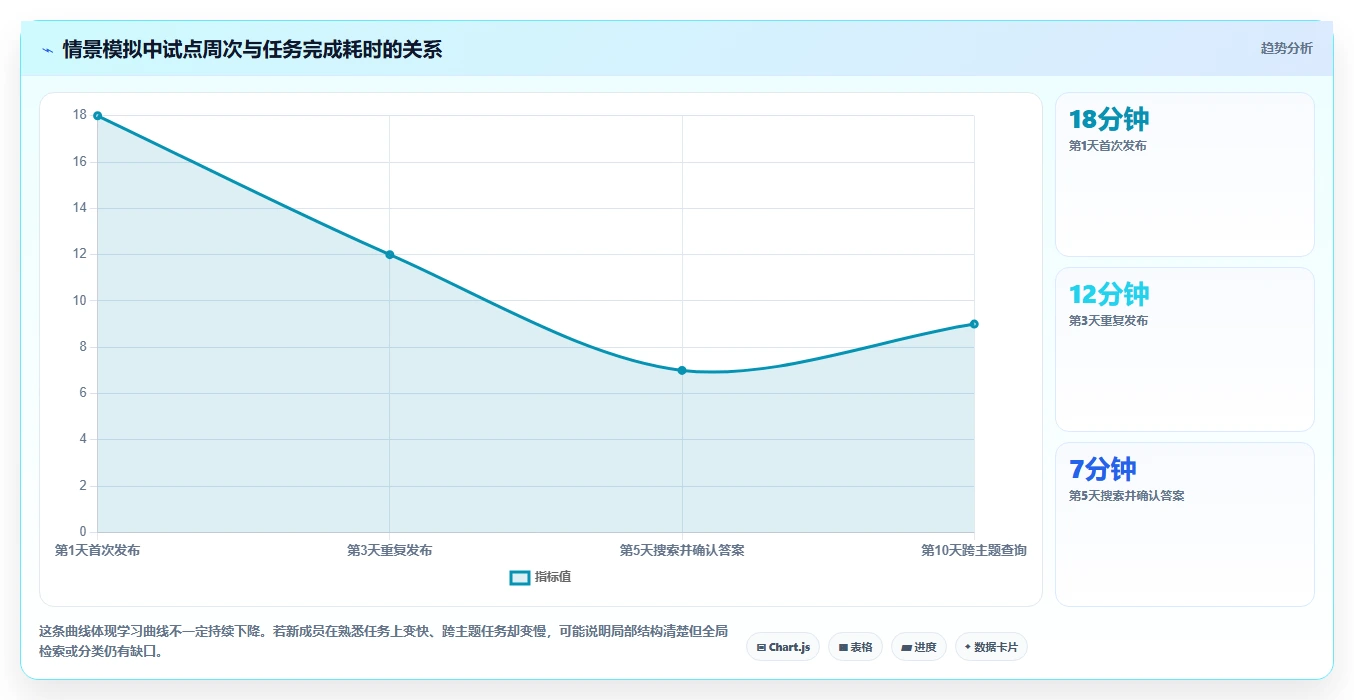Image resolution: width=1354 pixels, height=700 pixels.
Task: Click the y-axis value 10
Action: click(80, 300)
